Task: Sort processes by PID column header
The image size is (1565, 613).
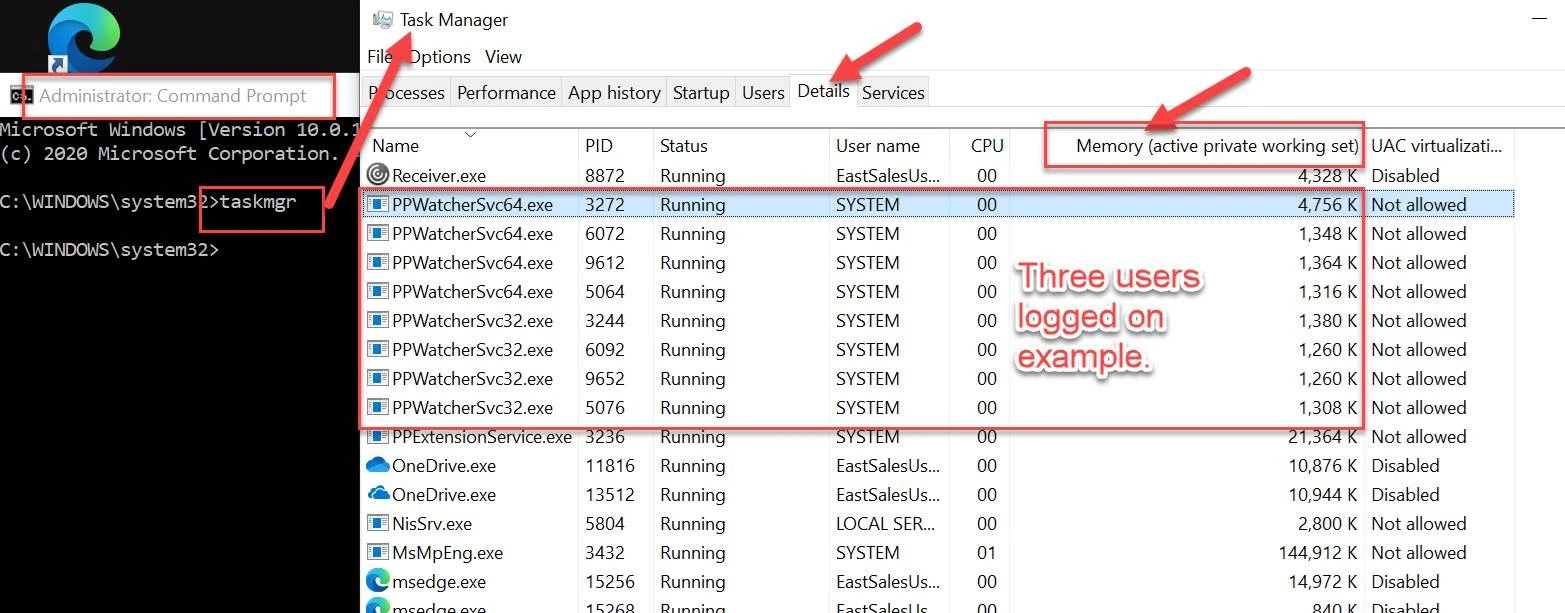Action: point(598,146)
